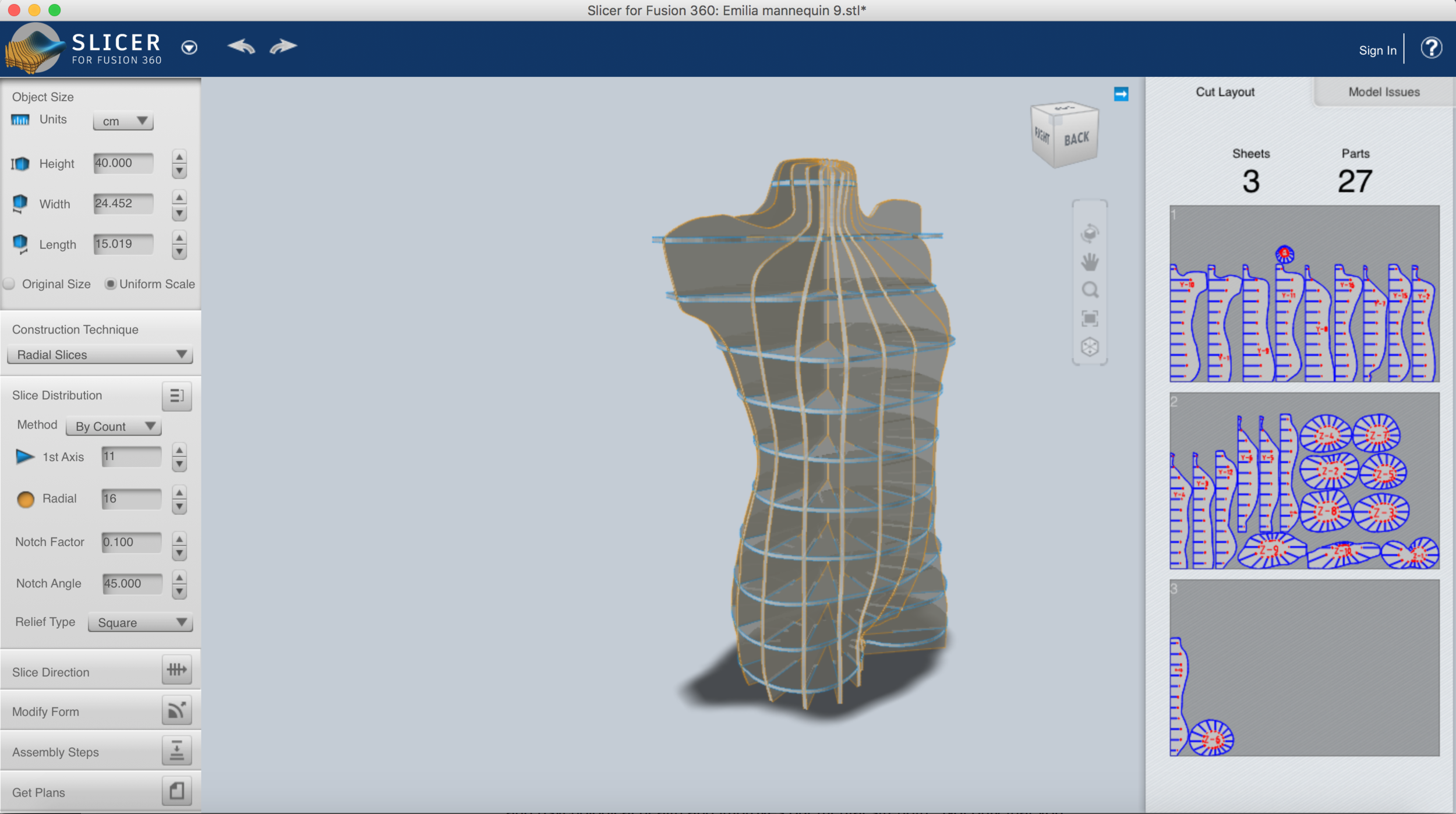Open the Slicer main menu dropdown arrow
The height and width of the screenshot is (814, 1456).
(189, 47)
